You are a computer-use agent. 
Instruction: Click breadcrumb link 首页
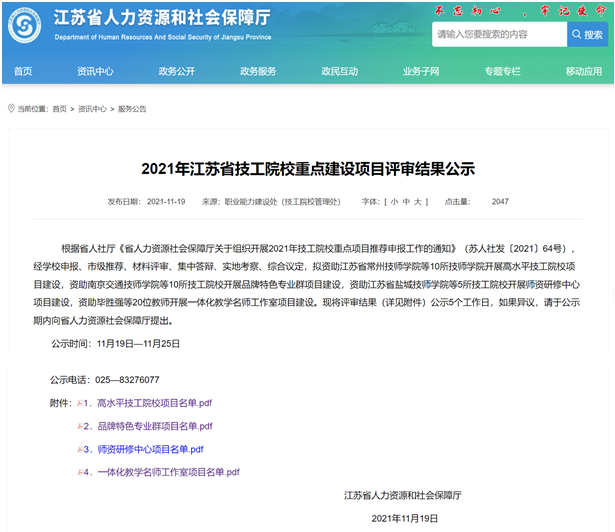59,109
